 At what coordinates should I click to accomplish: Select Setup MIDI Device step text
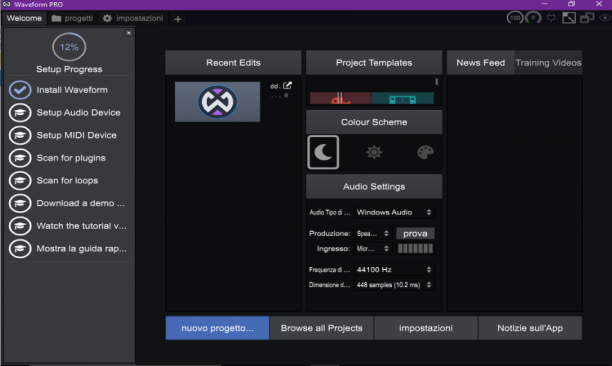coord(76,135)
